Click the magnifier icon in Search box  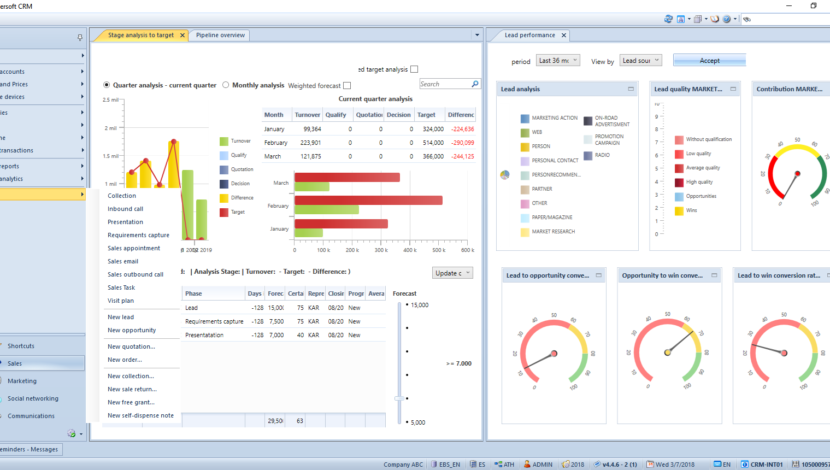(473, 85)
